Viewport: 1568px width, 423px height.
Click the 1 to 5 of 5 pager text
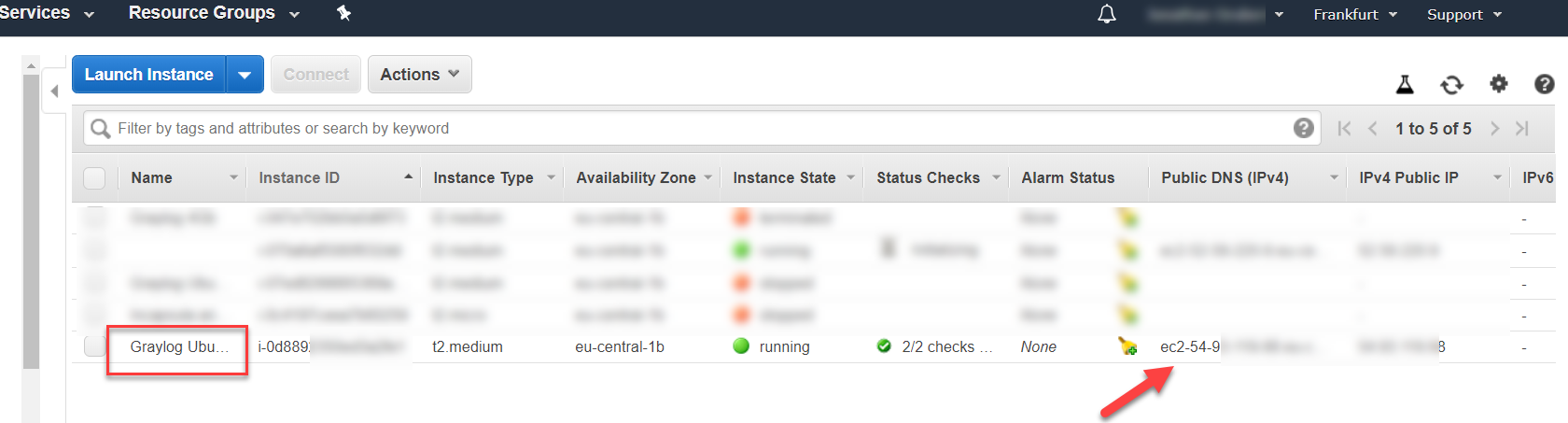pos(1434,128)
